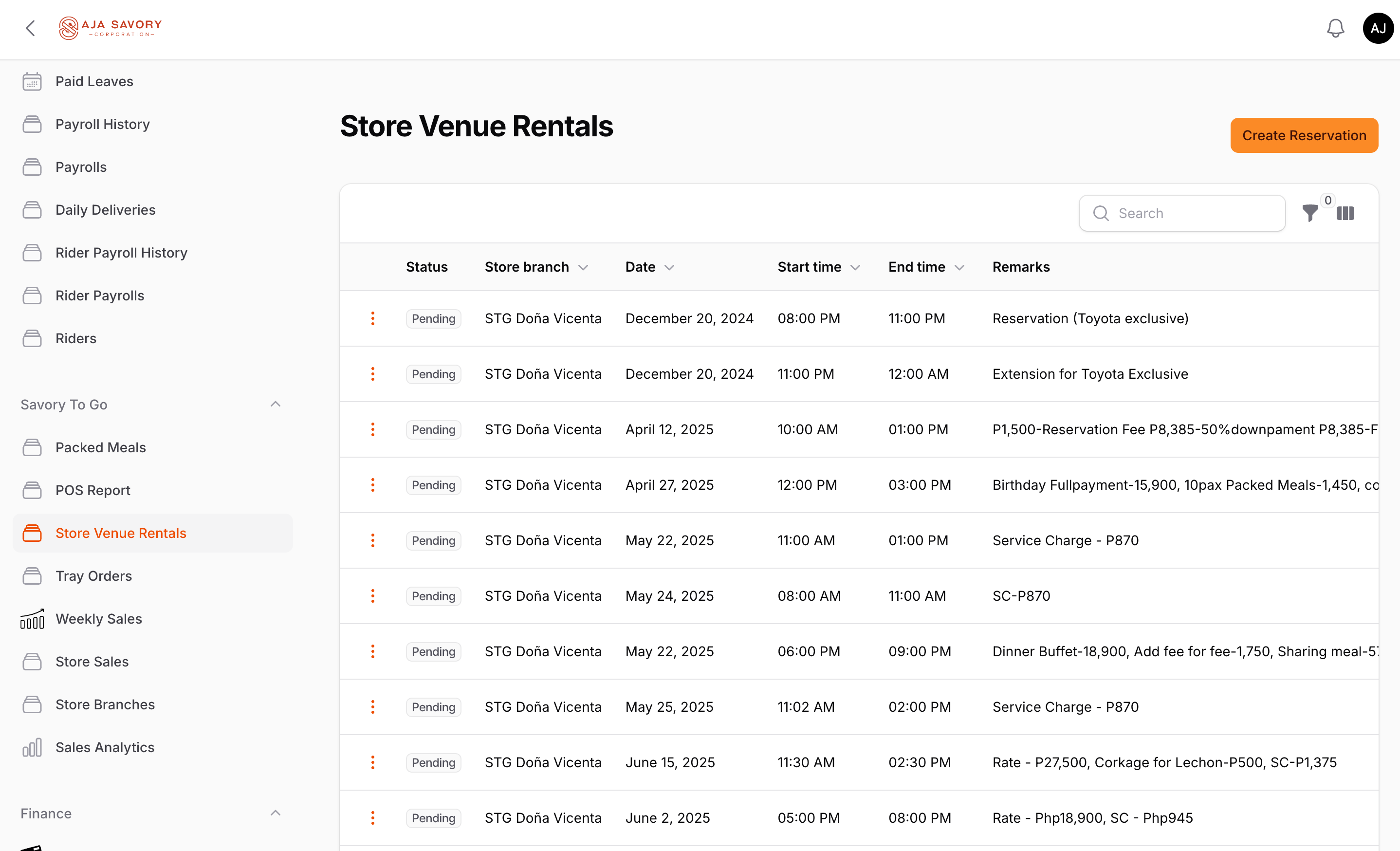The height and width of the screenshot is (851, 1400).
Task: Open the notification bell
Action: 1335,28
